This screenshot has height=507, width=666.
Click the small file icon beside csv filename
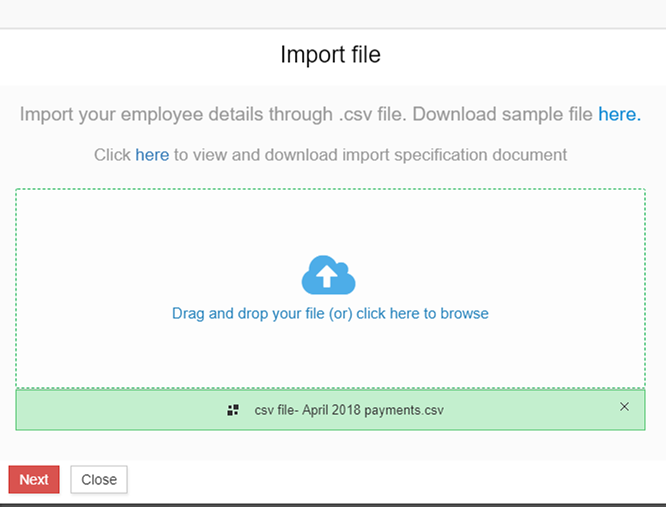[233, 410]
